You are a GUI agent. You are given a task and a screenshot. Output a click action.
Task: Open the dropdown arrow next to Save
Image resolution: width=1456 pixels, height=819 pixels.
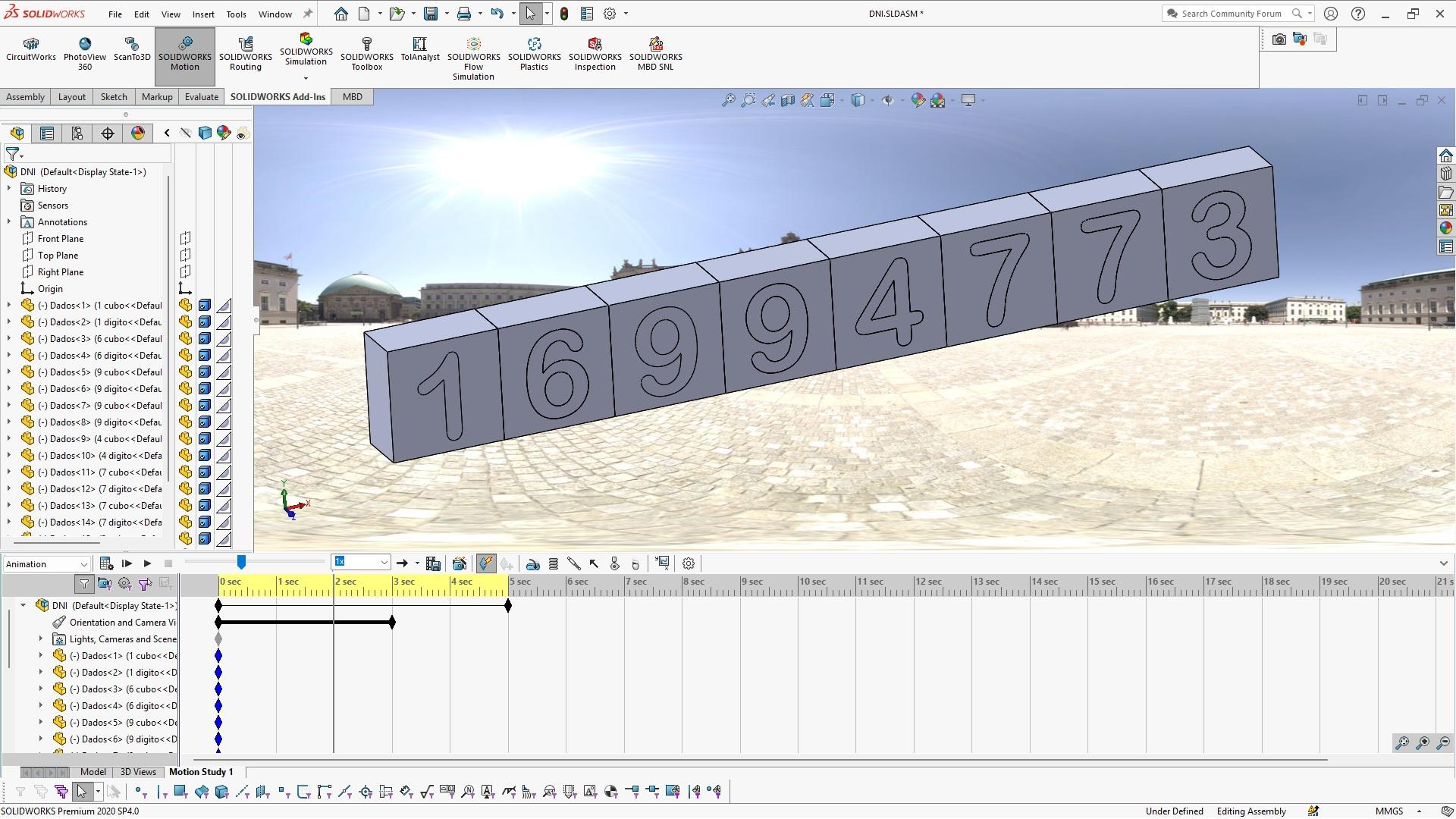447,14
